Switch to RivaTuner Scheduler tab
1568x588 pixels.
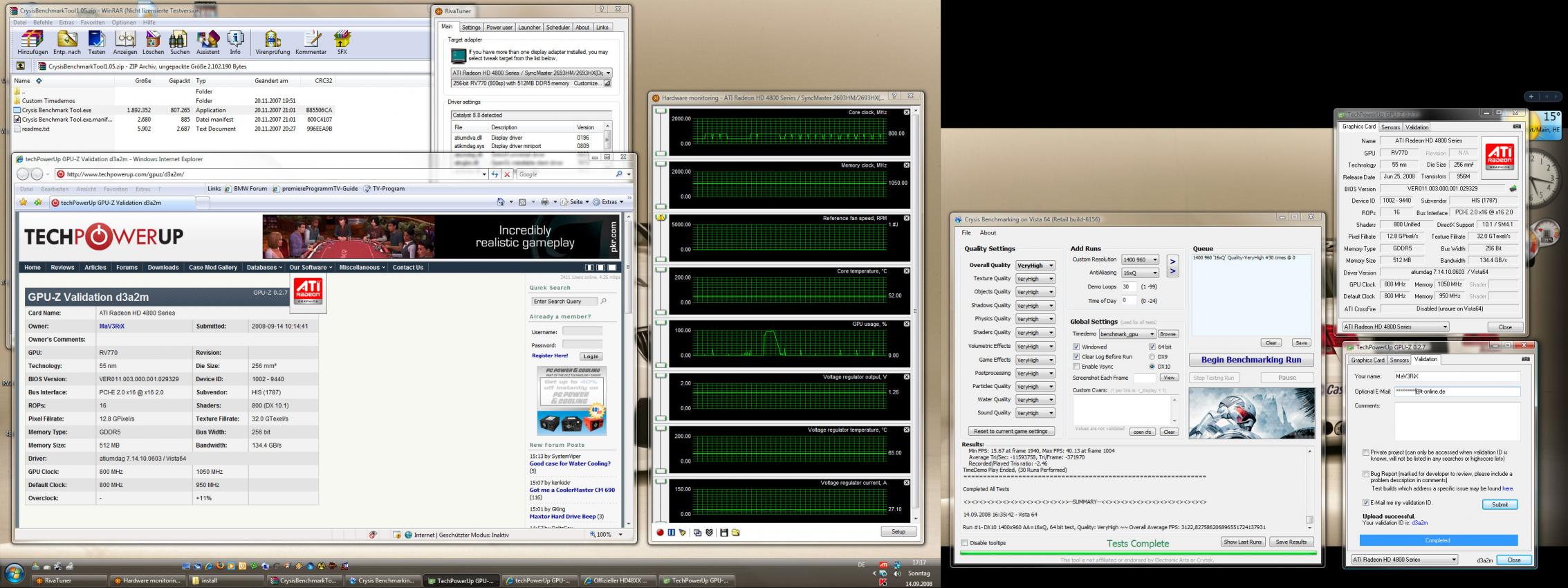pos(557,28)
